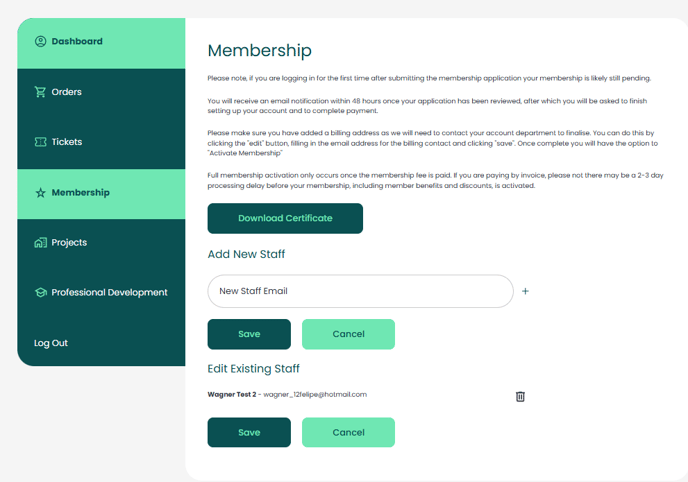
Task: Click the Tickets icon in sidebar
Action: pyautogui.click(x=41, y=142)
